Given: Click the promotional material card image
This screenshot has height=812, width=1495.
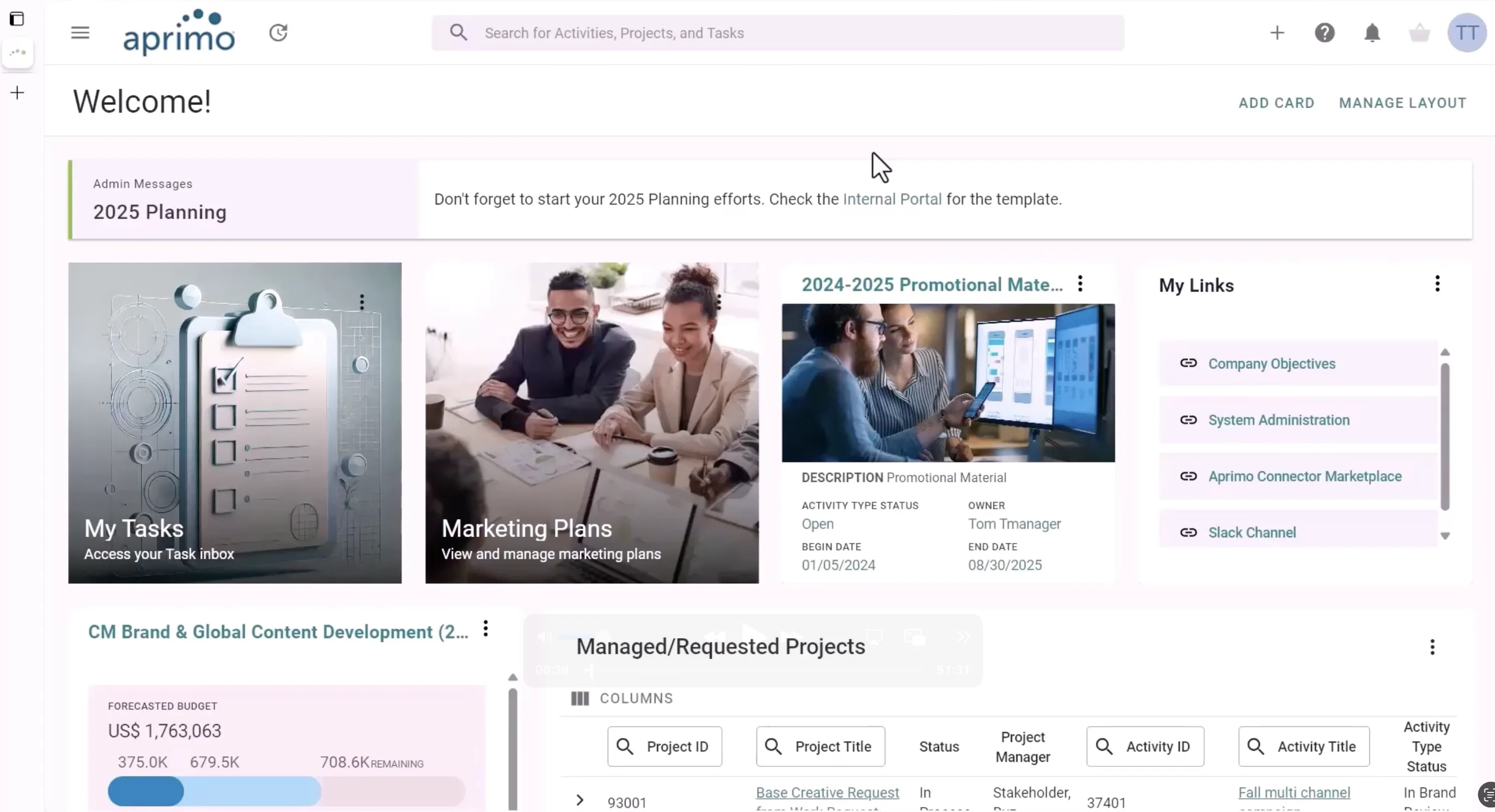Looking at the screenshot, I should point(948,383).
